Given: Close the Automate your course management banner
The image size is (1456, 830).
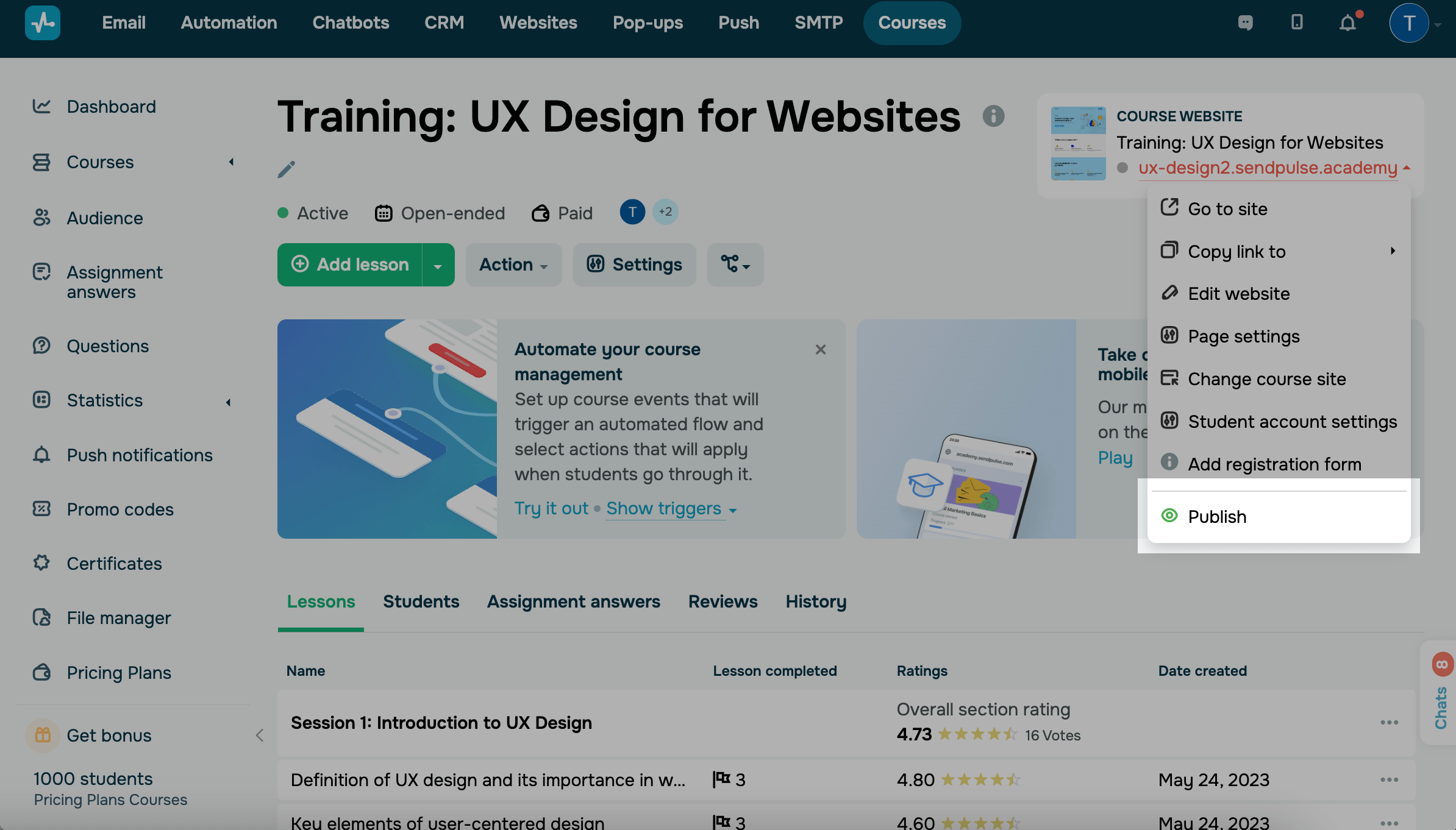Looking at the screenshot, I should [x=821, y=349].
